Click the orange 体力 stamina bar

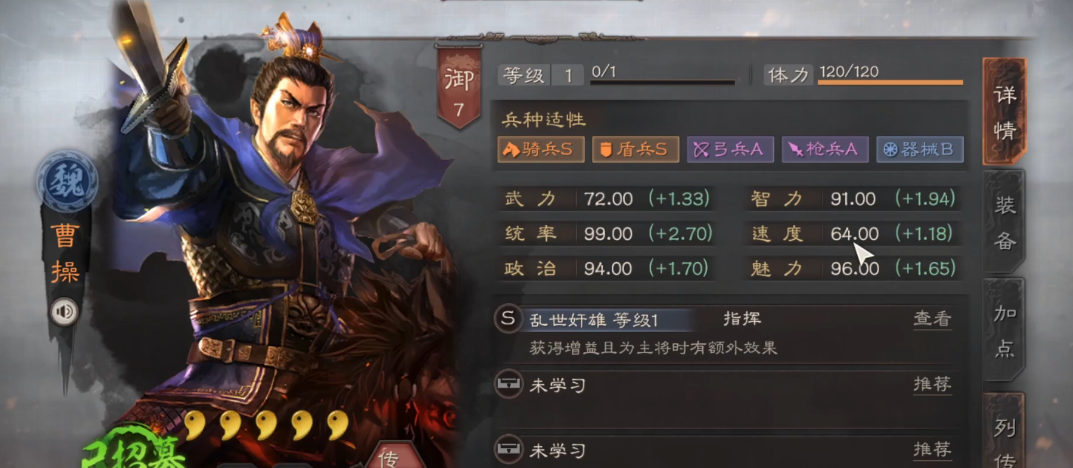[x=890, y=82]
